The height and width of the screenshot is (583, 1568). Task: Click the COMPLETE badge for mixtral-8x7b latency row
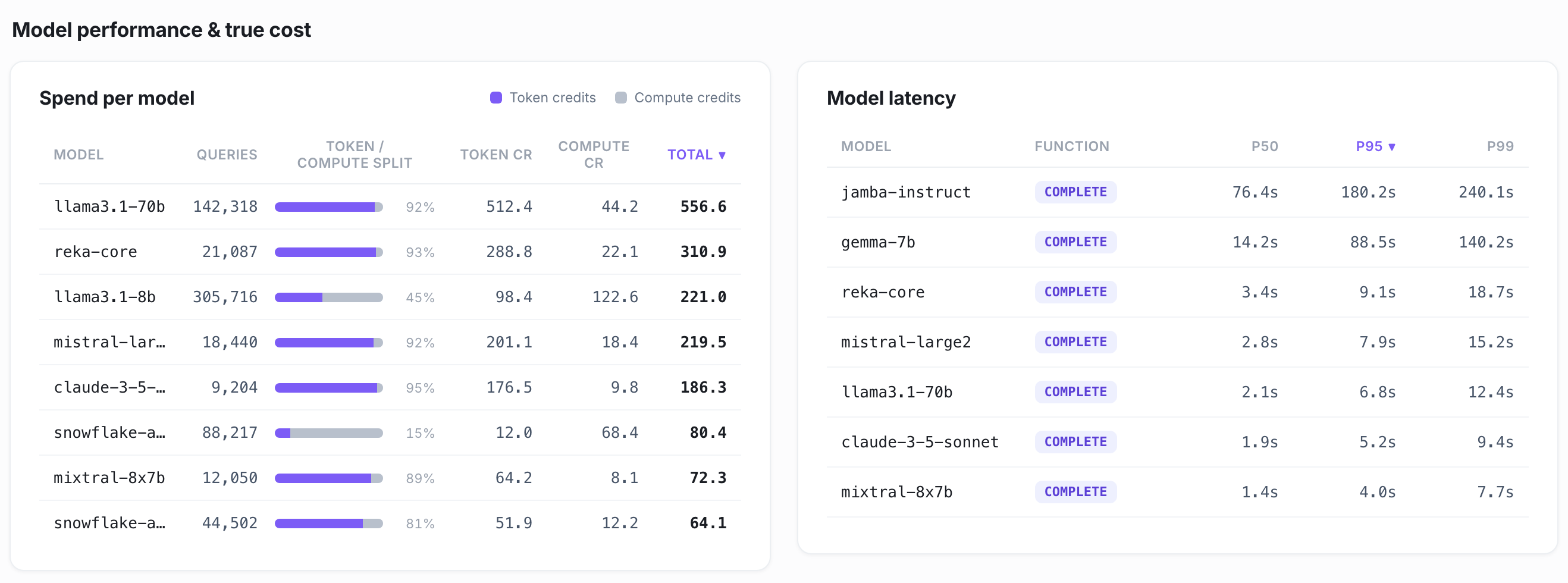click(1075, 491)
